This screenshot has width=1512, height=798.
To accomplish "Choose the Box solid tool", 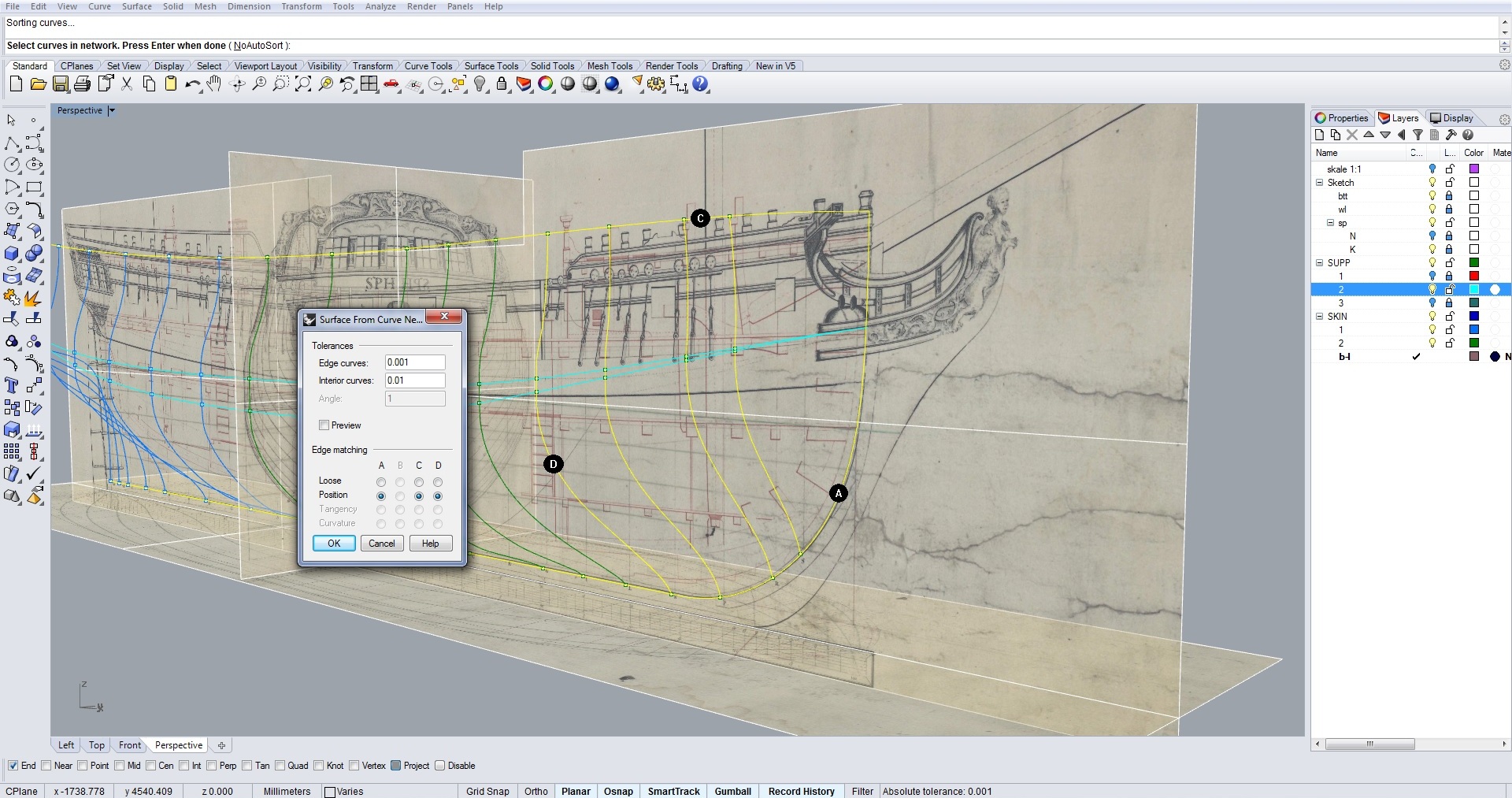I will point(12,254).
